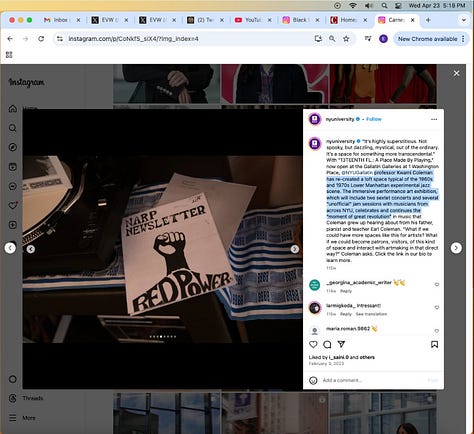This screenshot has width=474, height=434.
Task: Open the post's three-dot options menu
Action: 434,119
